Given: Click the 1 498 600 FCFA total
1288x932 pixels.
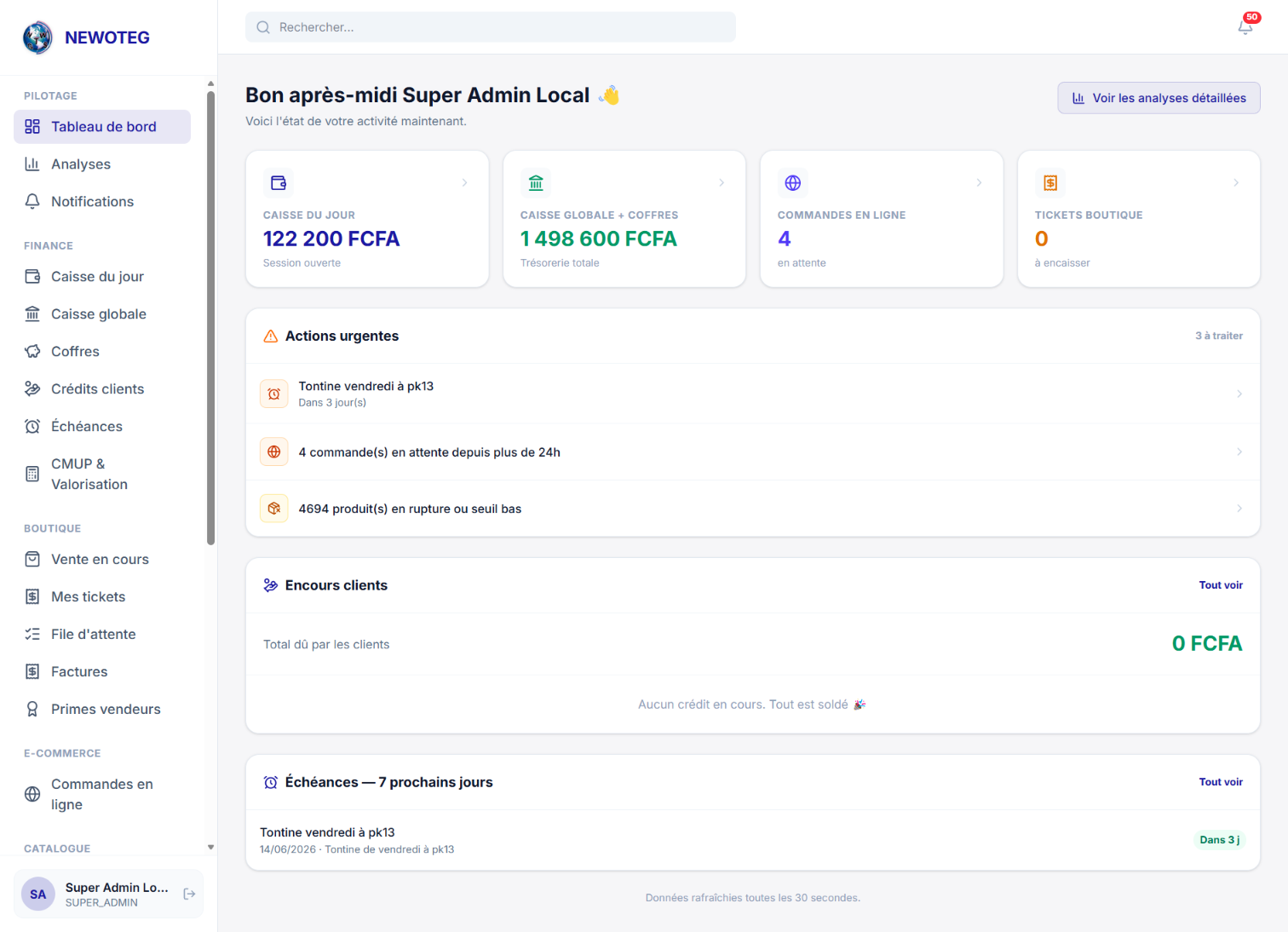Looking at the screenshot, I should pos(599,239).
